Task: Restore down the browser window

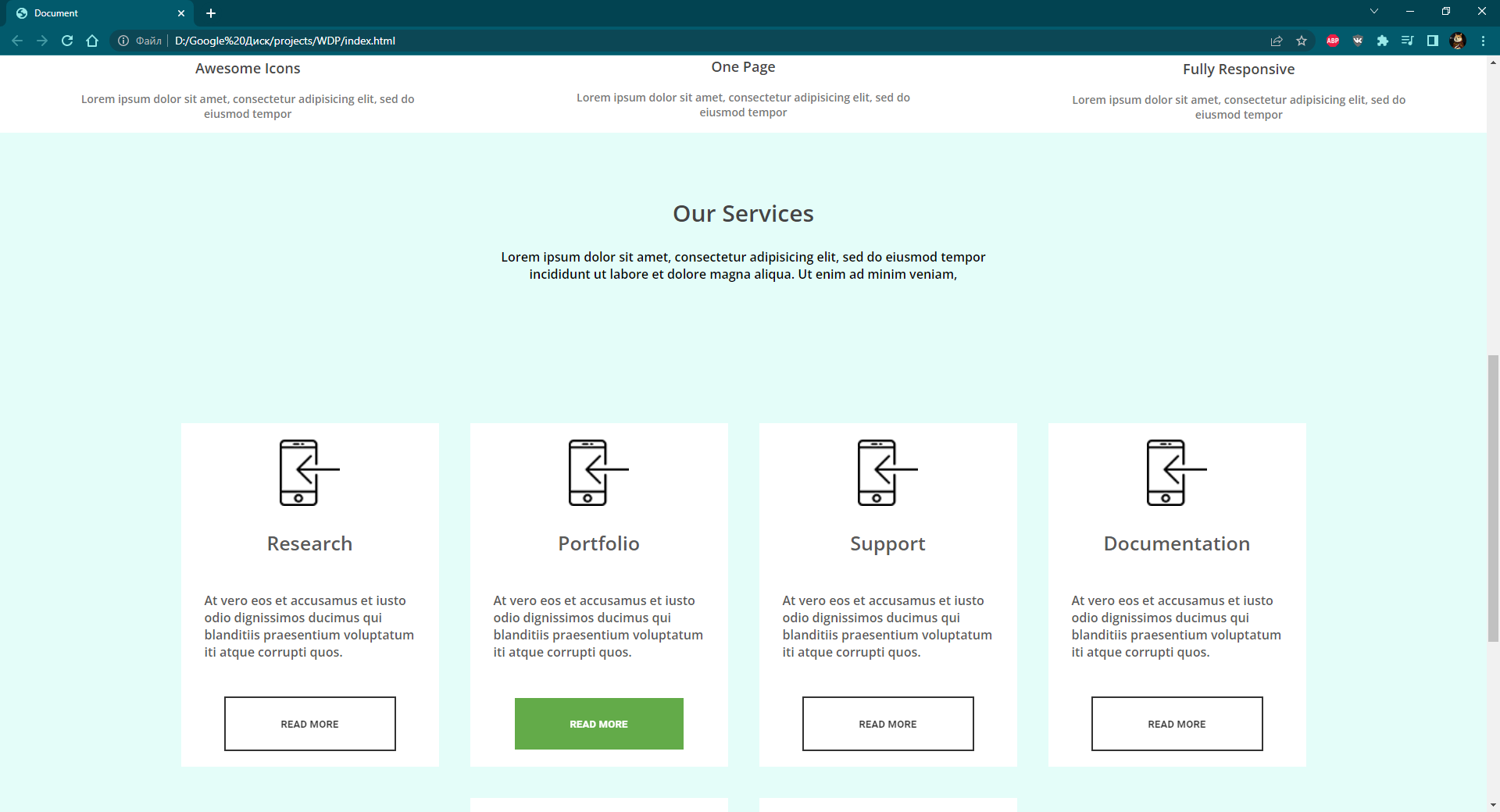Action: [1446, 11]
